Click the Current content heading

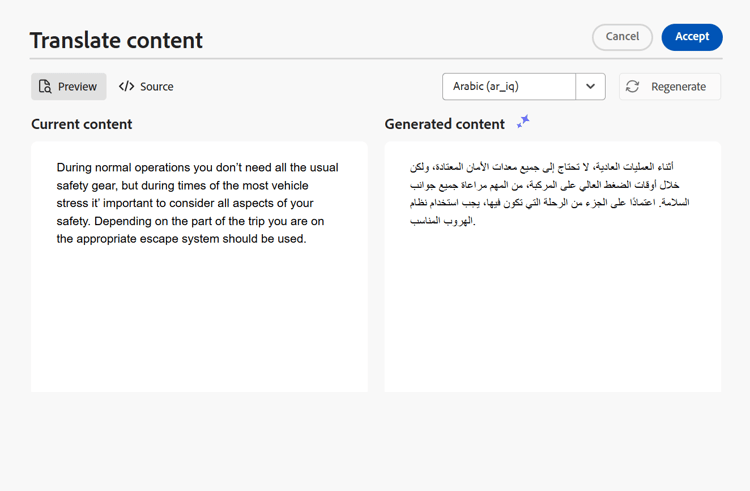click(x=82, y=124)
